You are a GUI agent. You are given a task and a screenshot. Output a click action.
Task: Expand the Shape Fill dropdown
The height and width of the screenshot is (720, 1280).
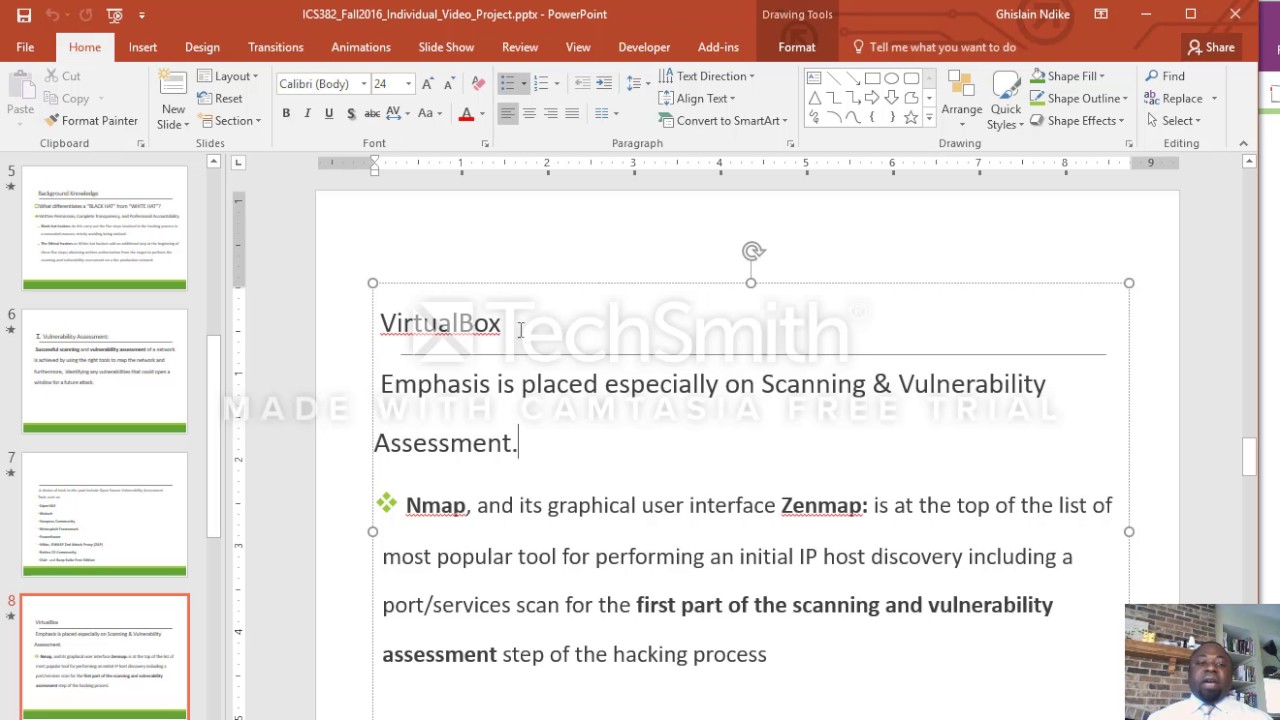pyautogui.click(x=1067, y=76)
